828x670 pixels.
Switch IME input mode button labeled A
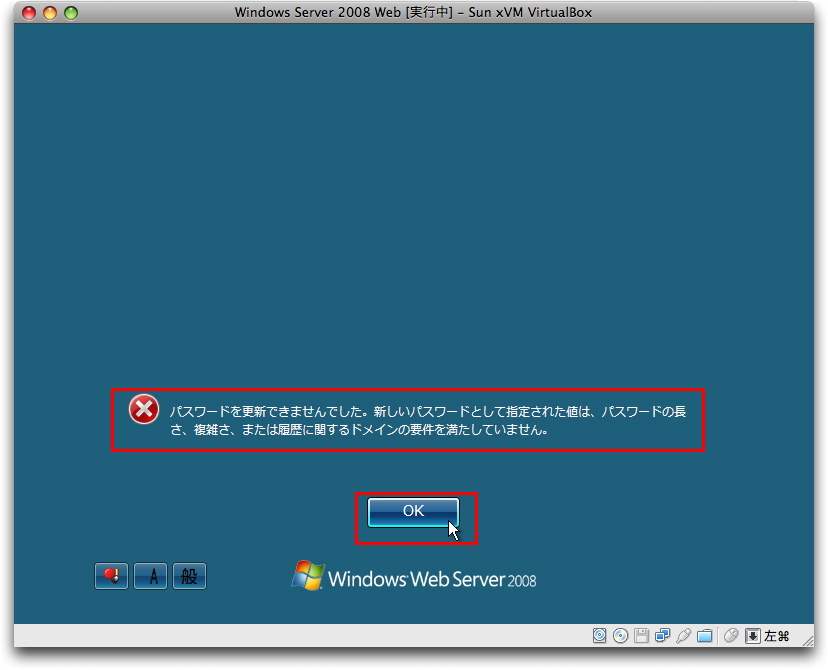pos(150,575)
